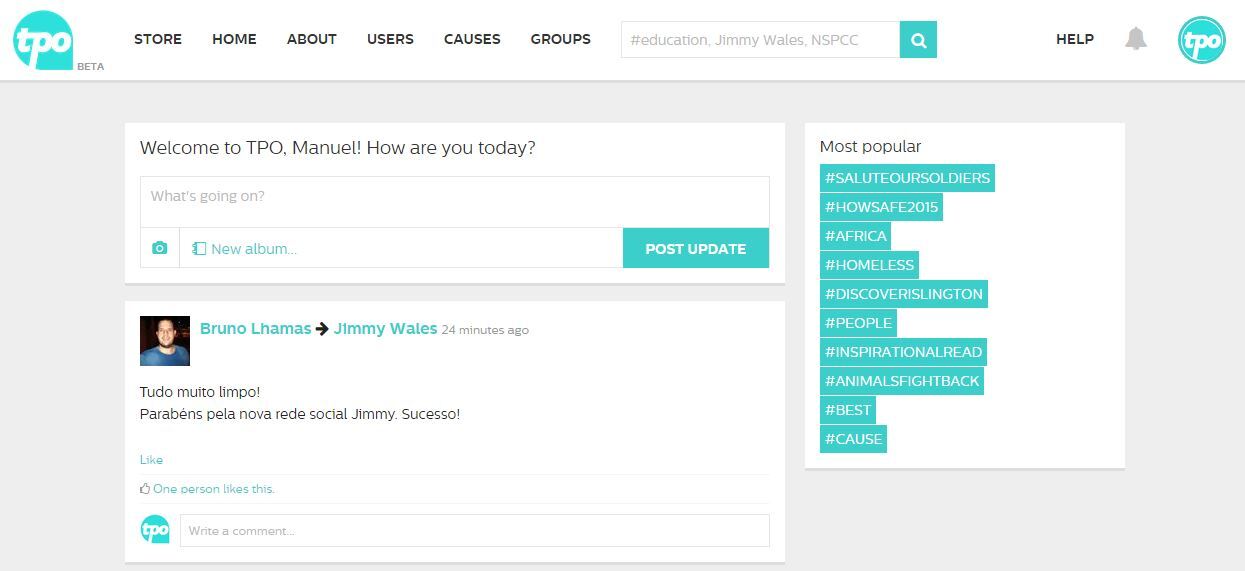Open the Help link in header

click(x=1074, y=39)
